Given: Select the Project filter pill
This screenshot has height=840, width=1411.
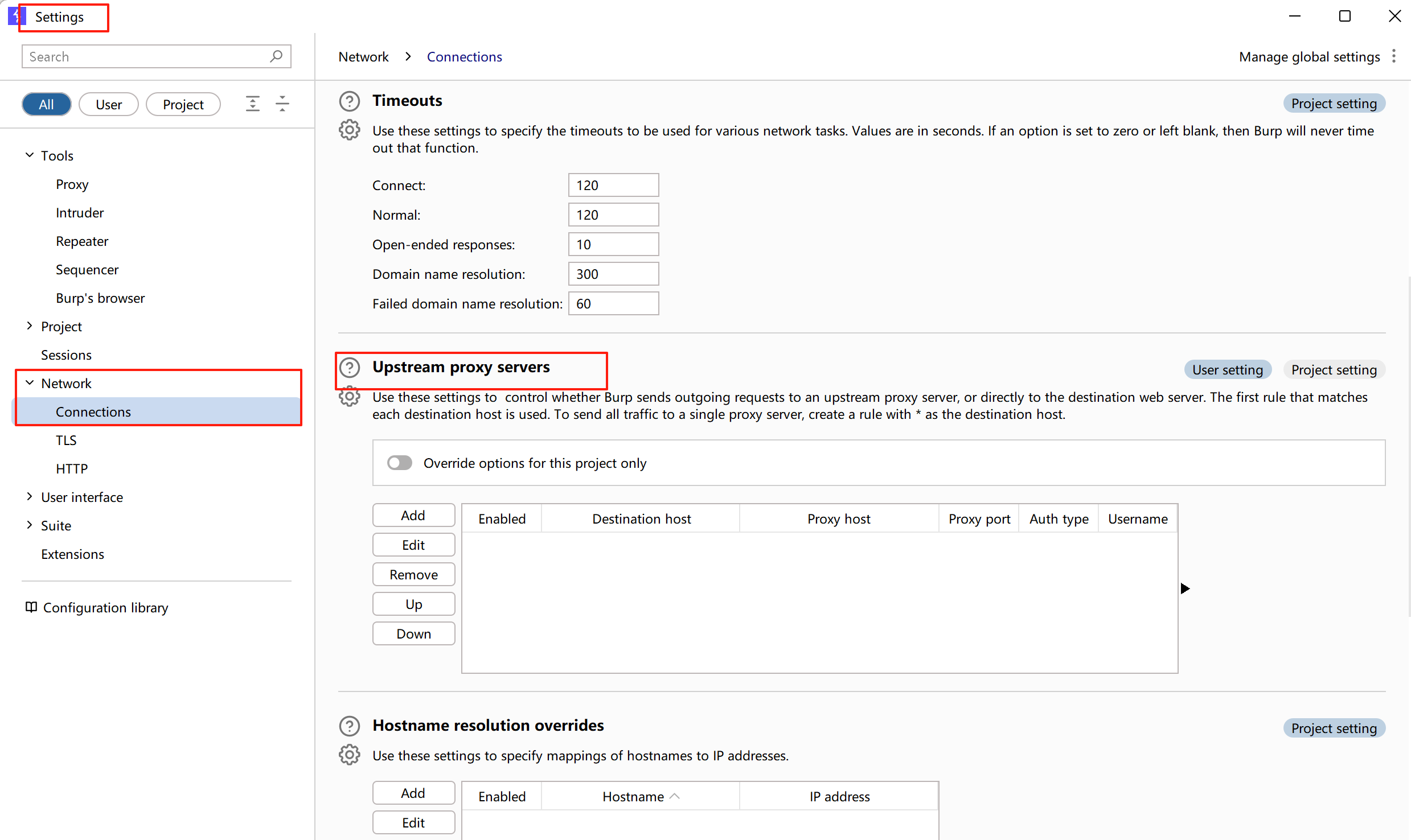Looking at the screenshot, I should point(183,105).
